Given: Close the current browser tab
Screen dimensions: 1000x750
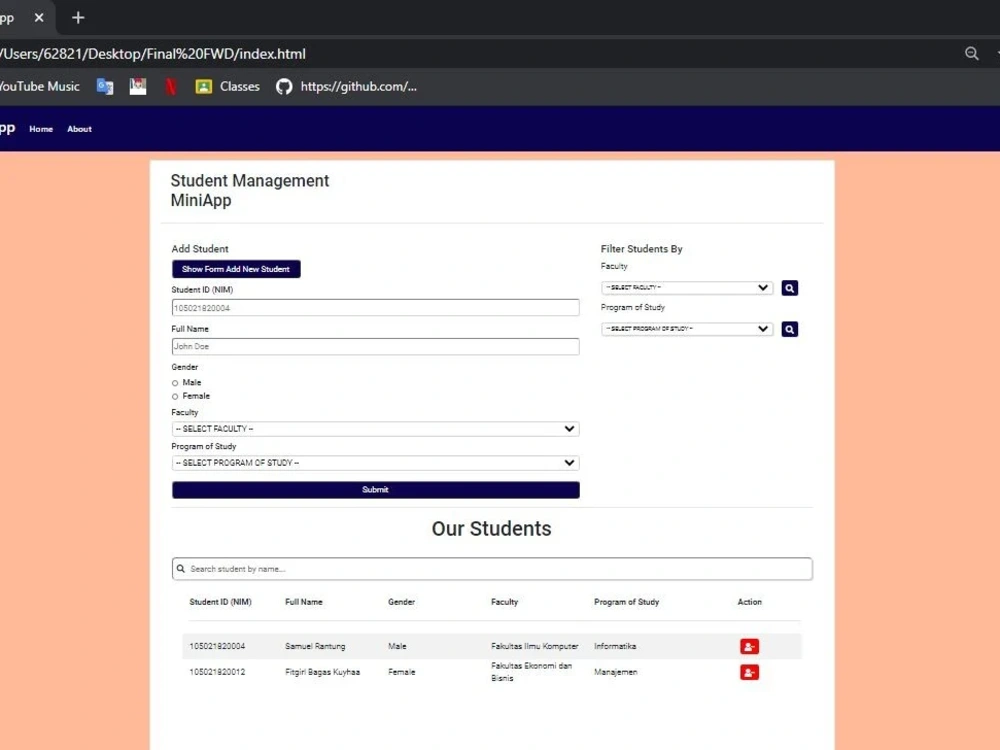Looking at the screenshot, I should [39, 18].
